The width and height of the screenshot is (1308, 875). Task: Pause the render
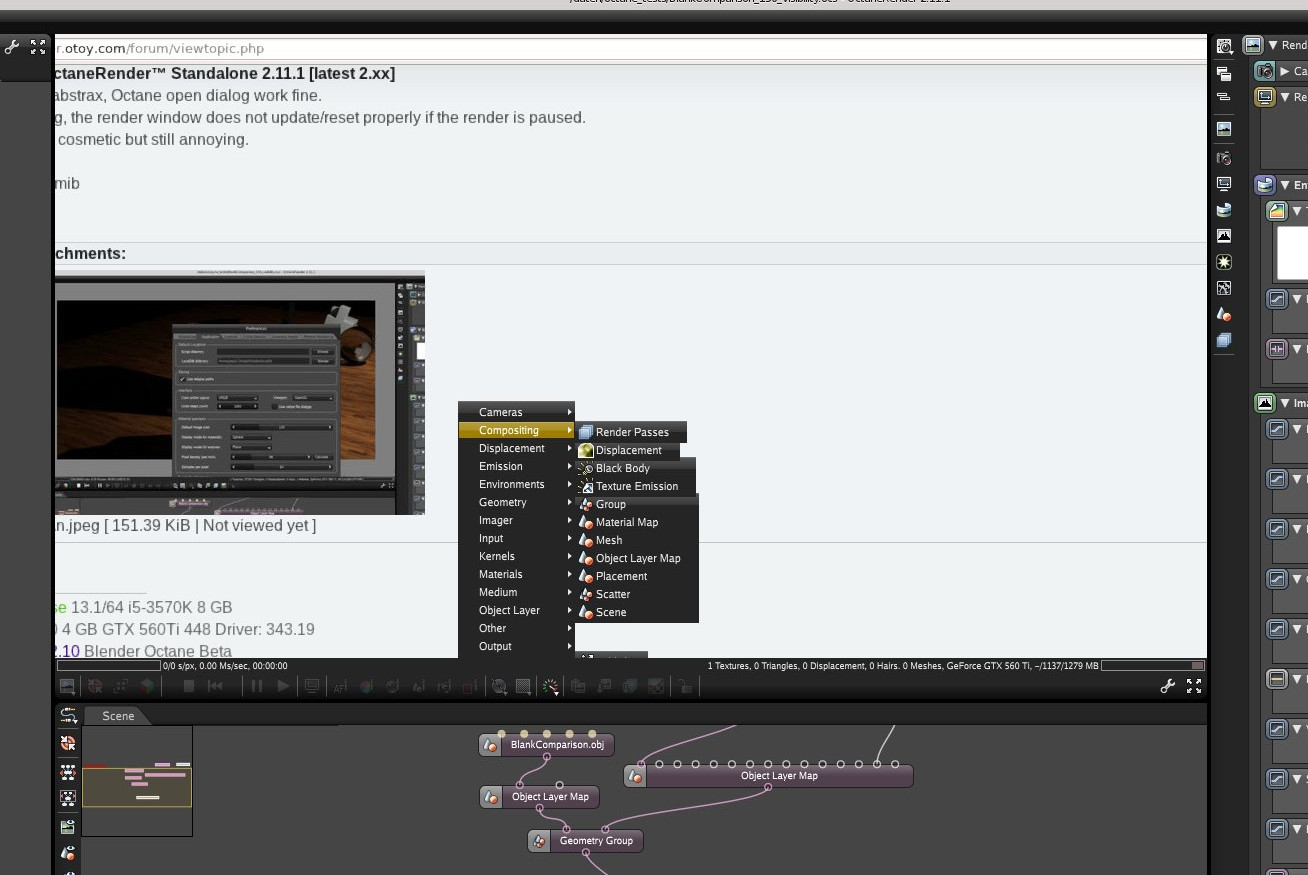click(x=257, y=686)
